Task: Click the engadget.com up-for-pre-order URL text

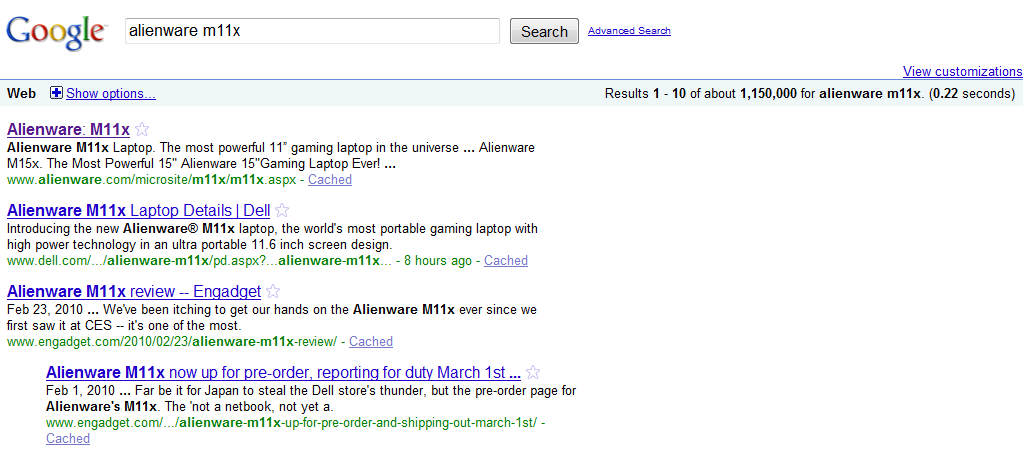Action: coord(292,423)
